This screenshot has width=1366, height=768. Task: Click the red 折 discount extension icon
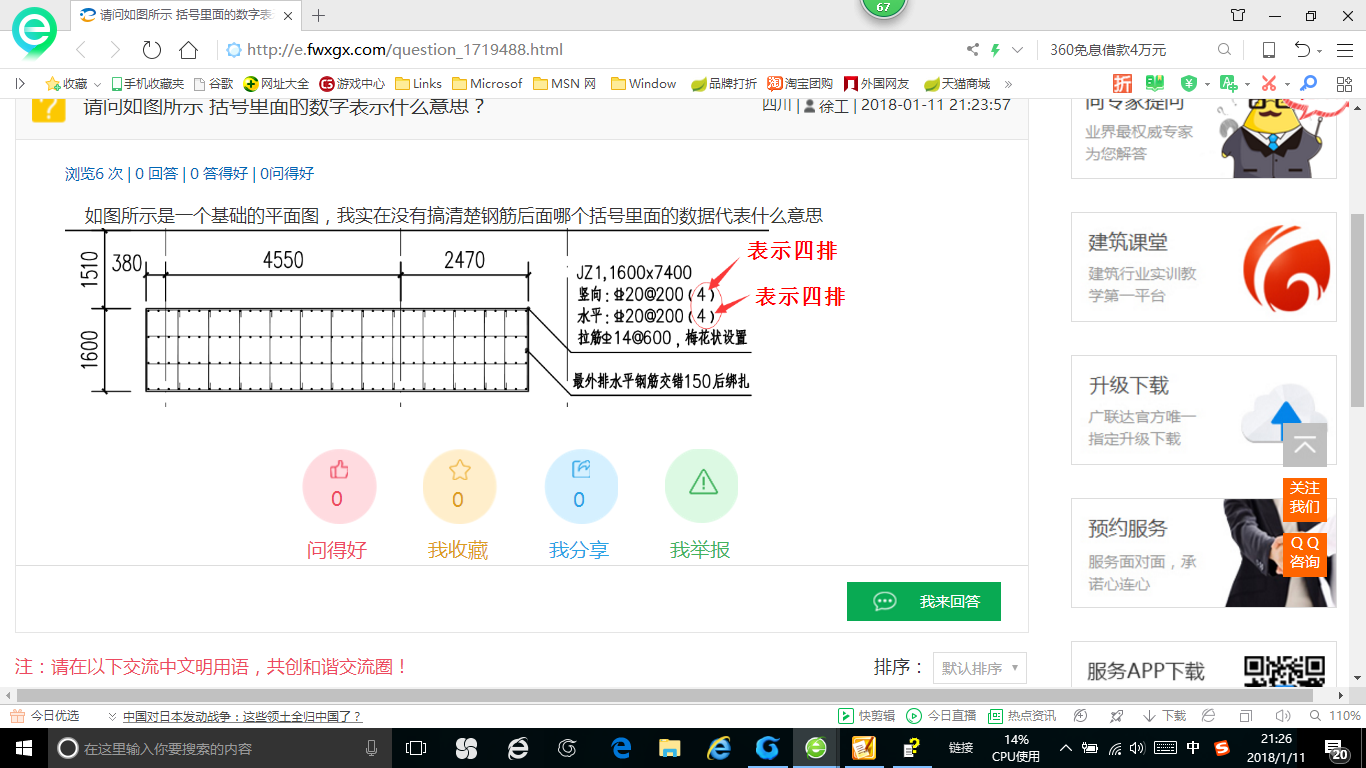tap(1123, 84)
